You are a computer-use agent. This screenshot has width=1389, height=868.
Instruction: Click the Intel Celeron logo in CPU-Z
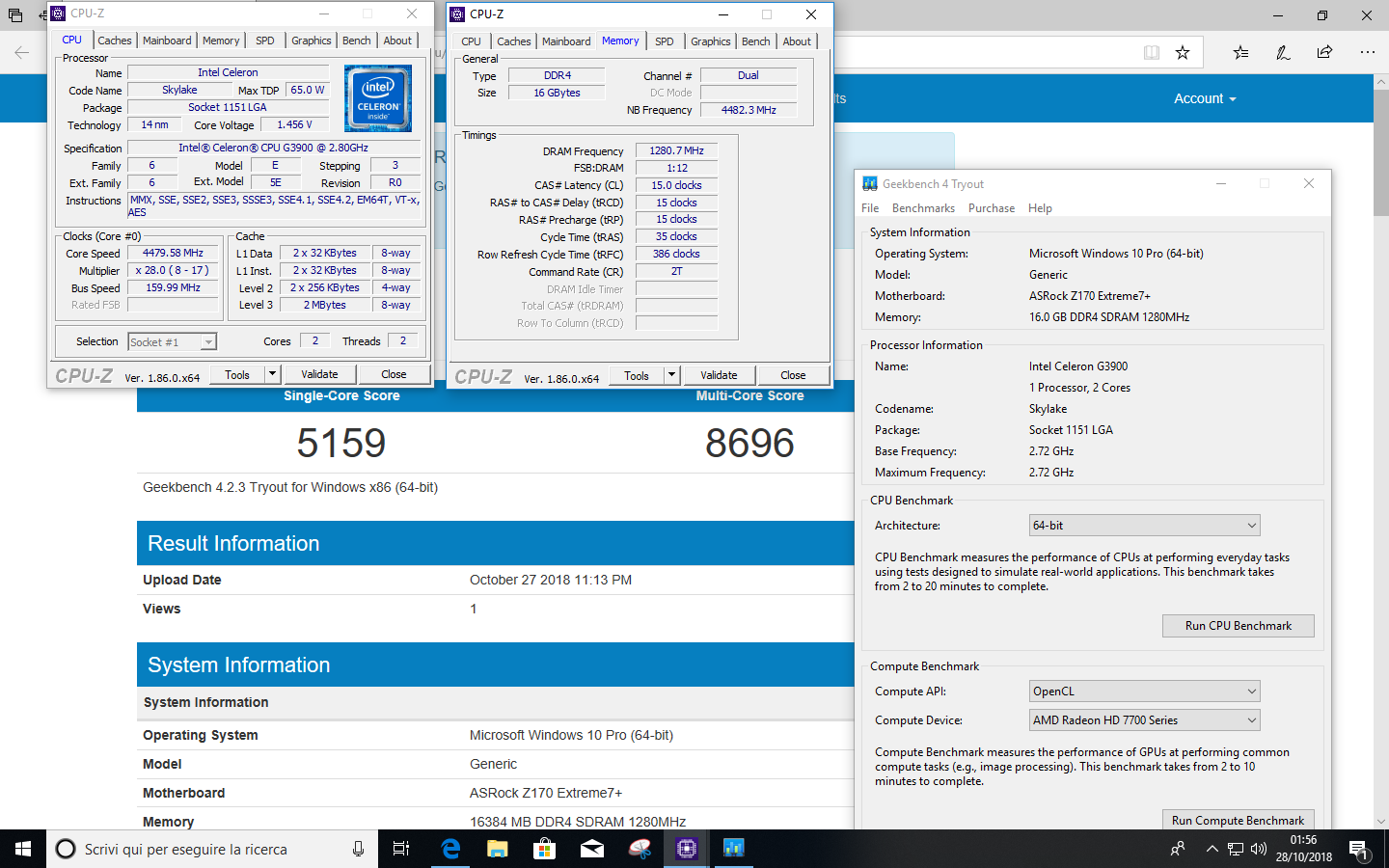click(x=378, y=98)
